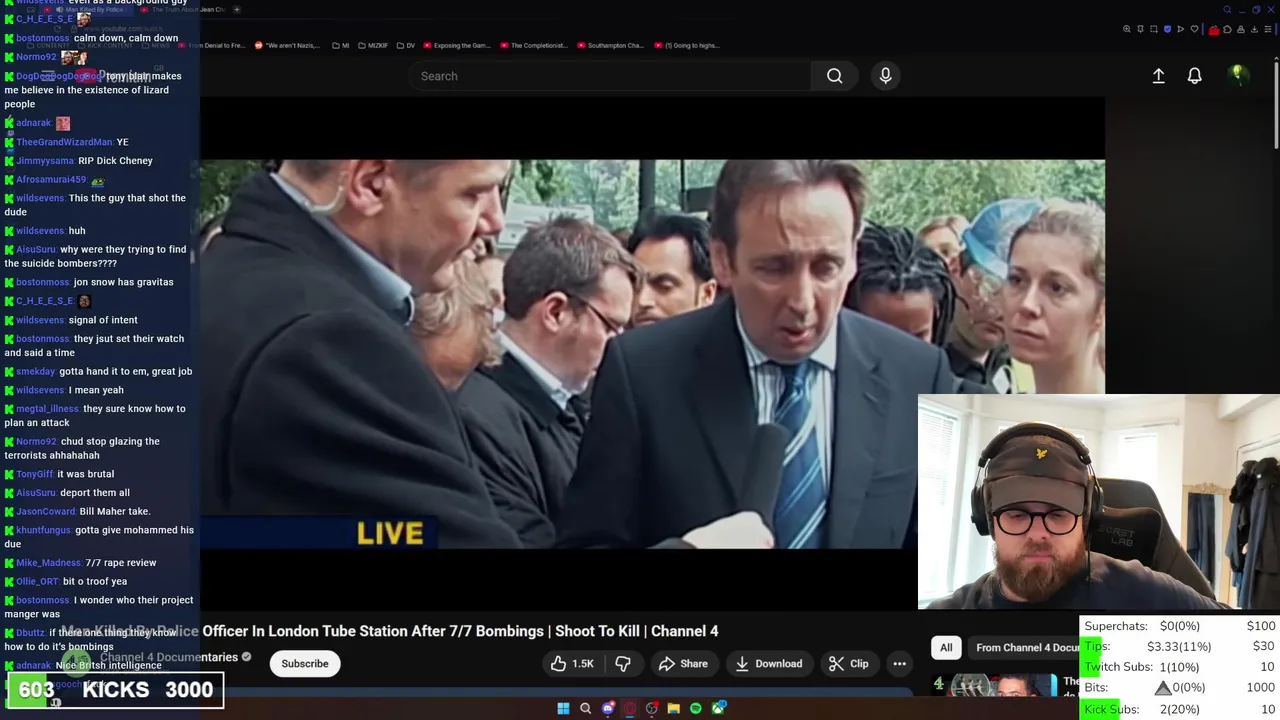Open bookmark "We aren't Nazis..."
The image size is (1280, 720).
[287, 45]
